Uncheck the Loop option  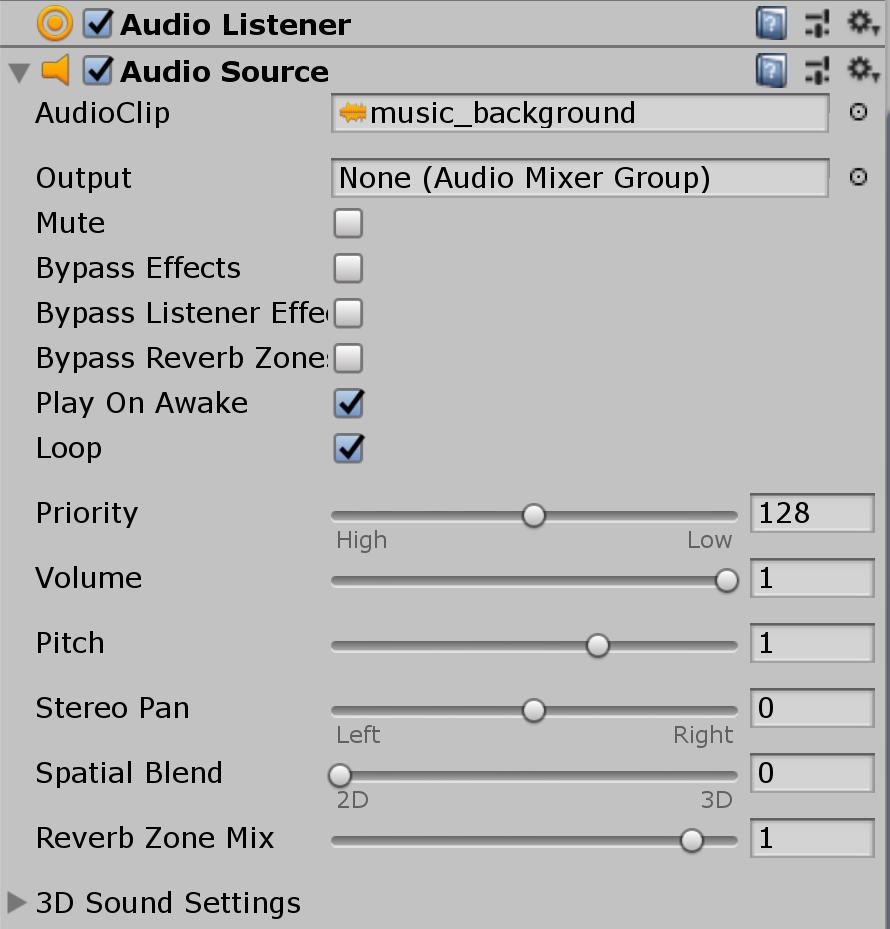pyautogui.click(x=348, y=449)
